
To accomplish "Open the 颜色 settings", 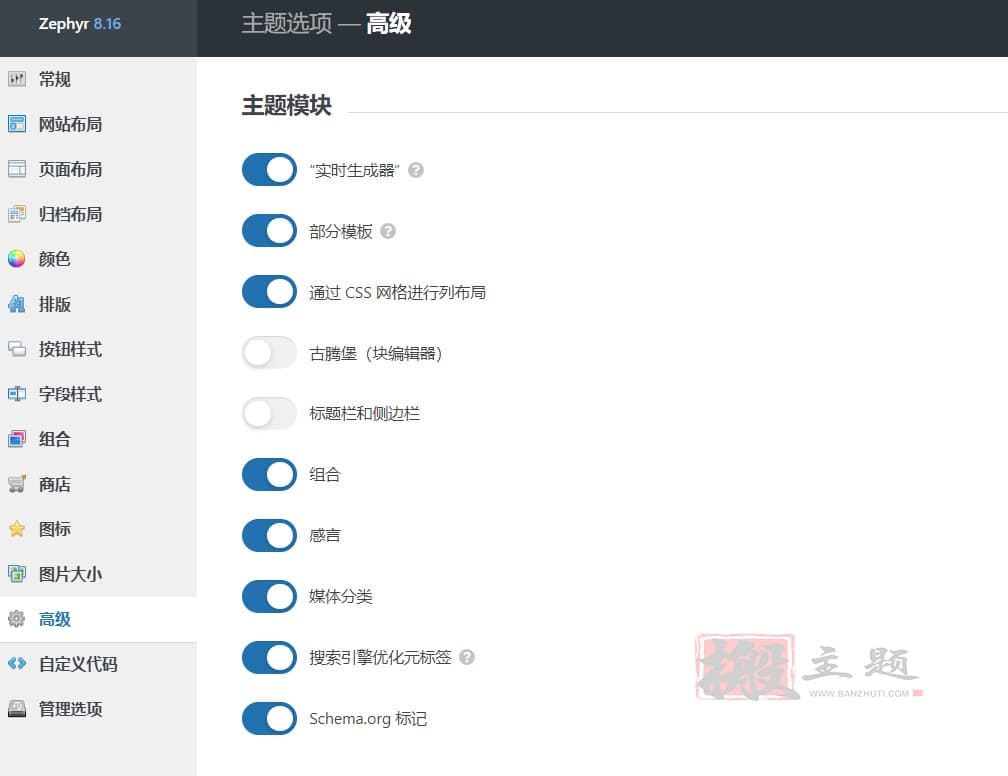I will click(98, 259).
